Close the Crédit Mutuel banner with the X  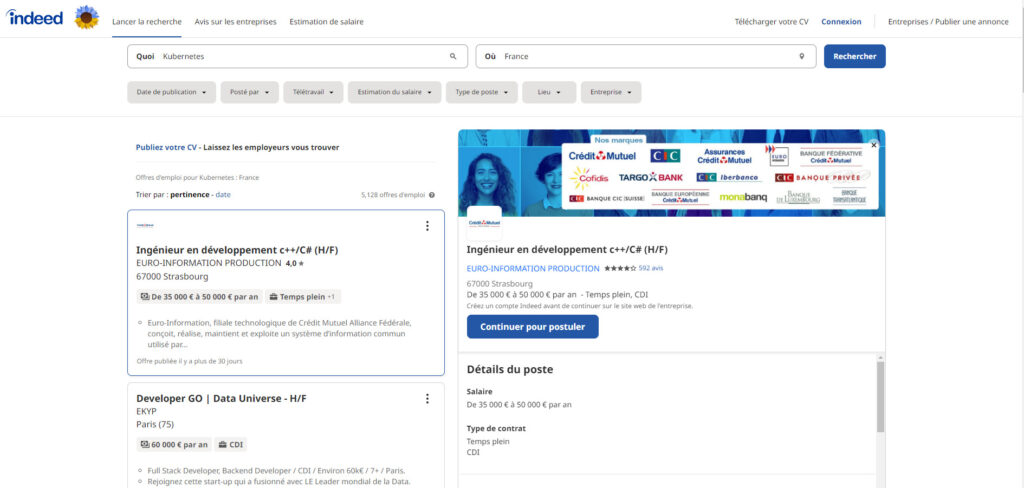(873, 145)
